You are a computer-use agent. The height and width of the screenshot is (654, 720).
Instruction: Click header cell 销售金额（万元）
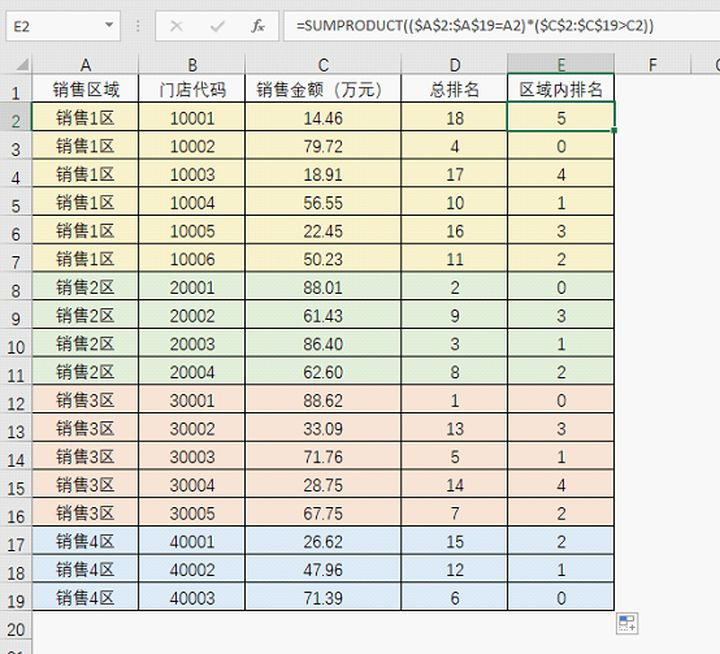323,89
